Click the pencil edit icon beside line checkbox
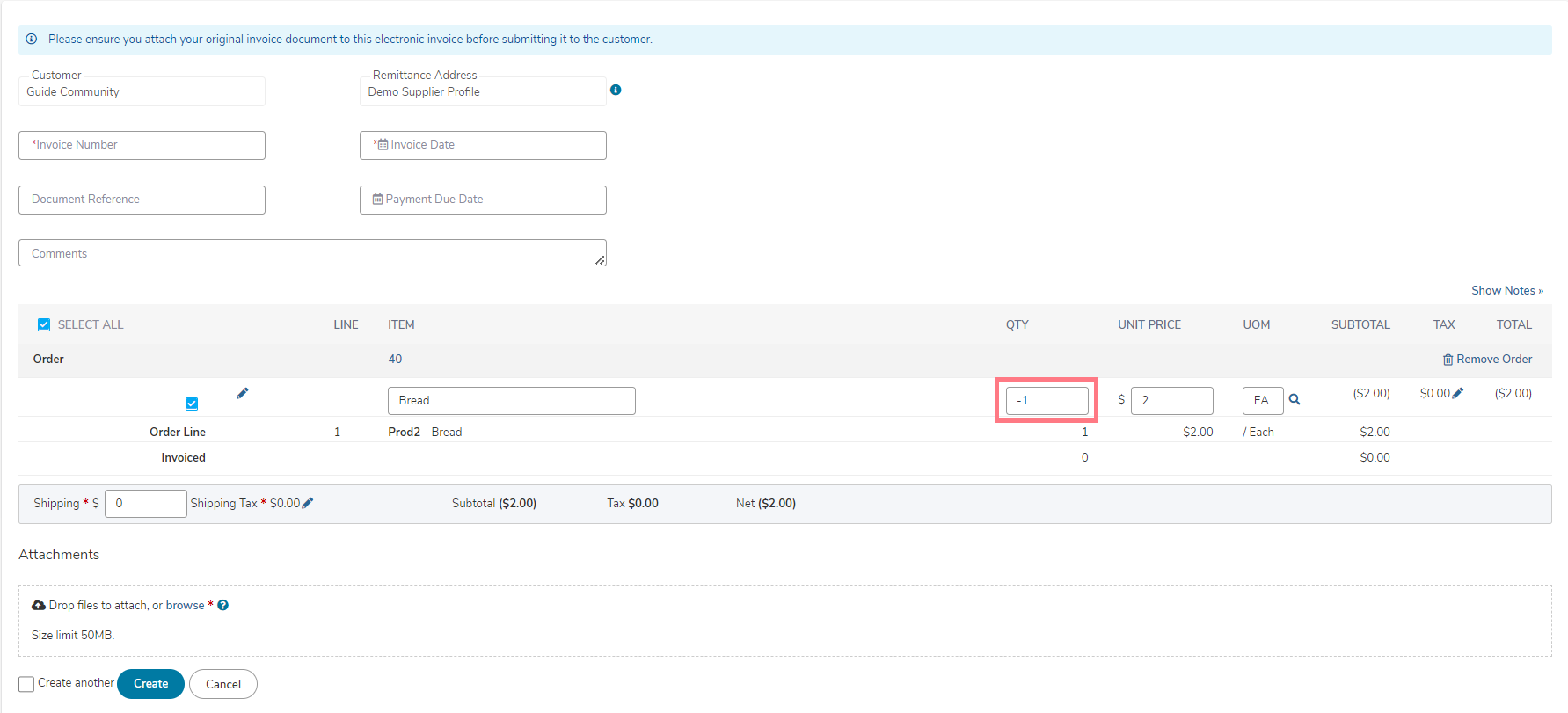The image size is (1568, 713). pos(243,394)
